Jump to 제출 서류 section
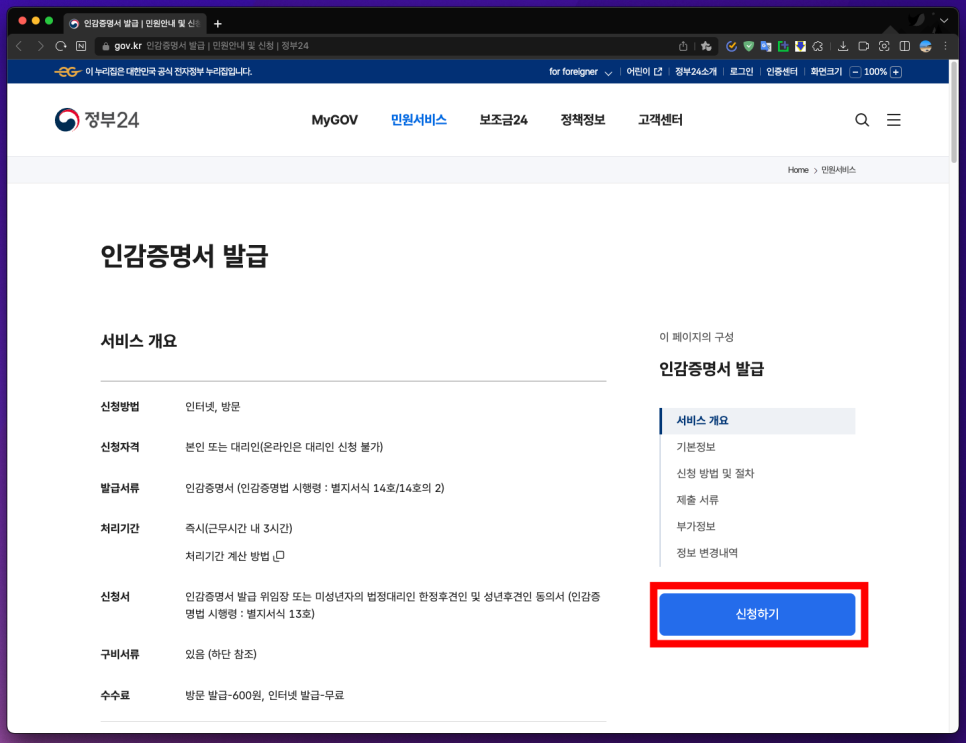Screen dimensions: 966x743 (697, 500)
